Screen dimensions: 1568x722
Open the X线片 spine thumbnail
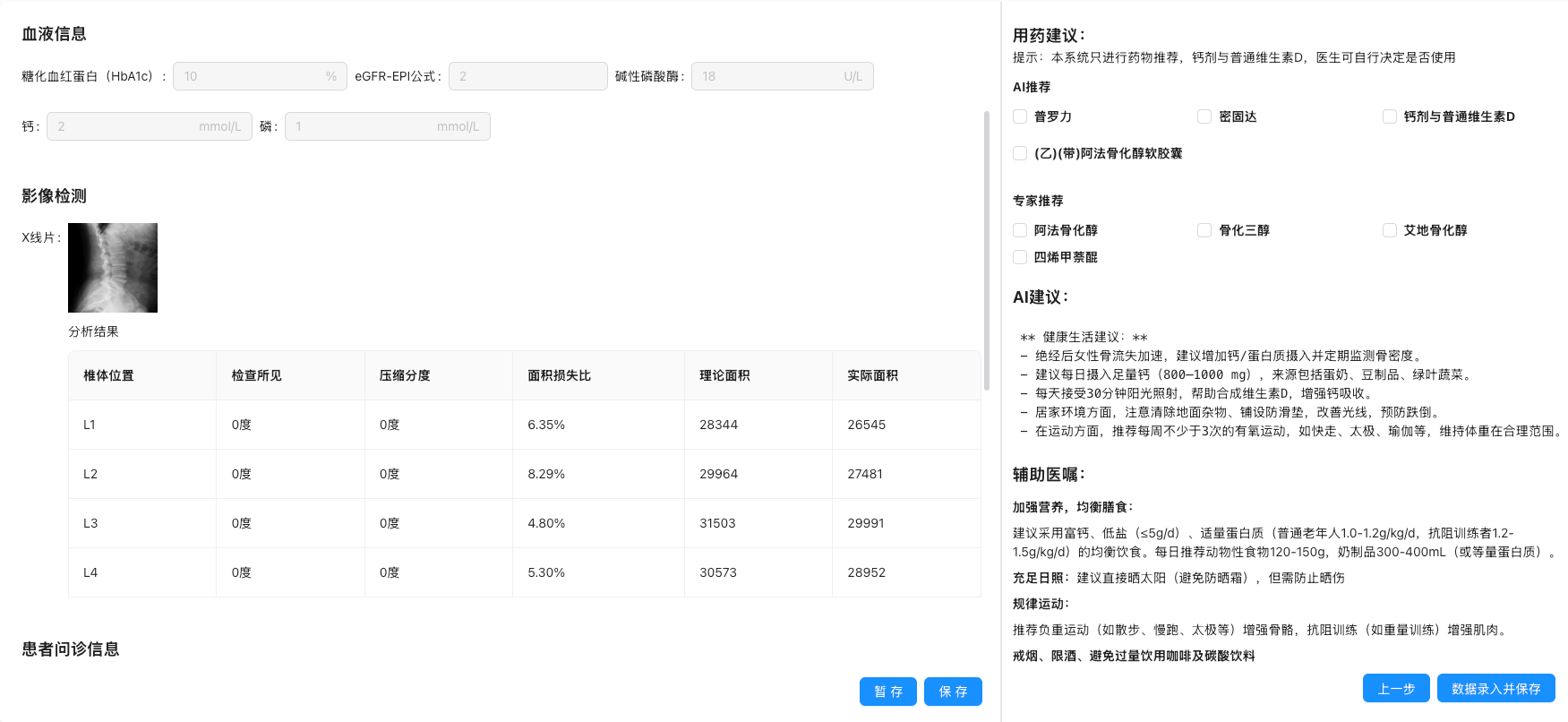(113, 268)
